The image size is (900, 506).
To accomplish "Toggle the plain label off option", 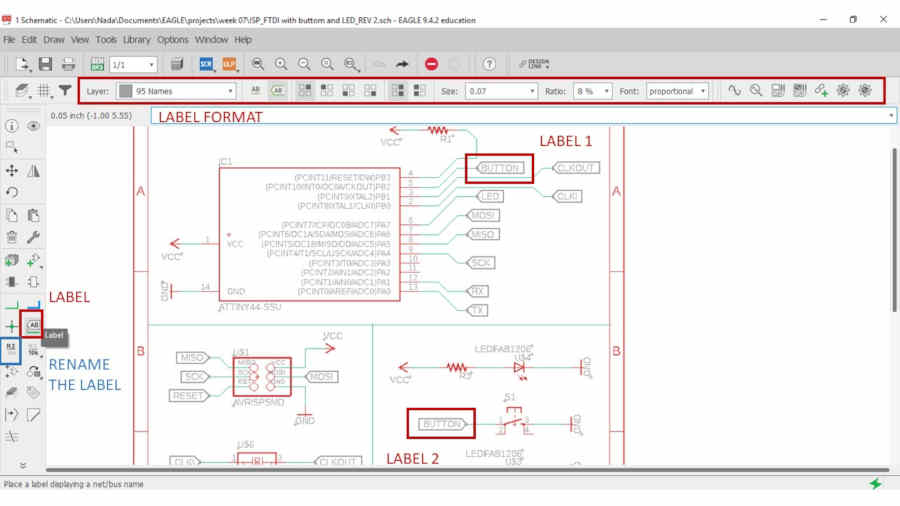I will 256,91.
